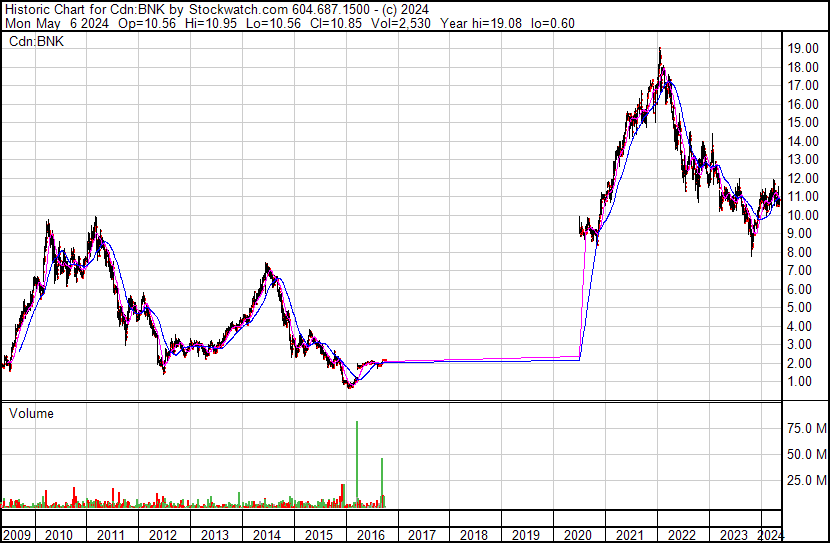Click the Cdn:BNK symbol label in chart

tap(36, 42)
